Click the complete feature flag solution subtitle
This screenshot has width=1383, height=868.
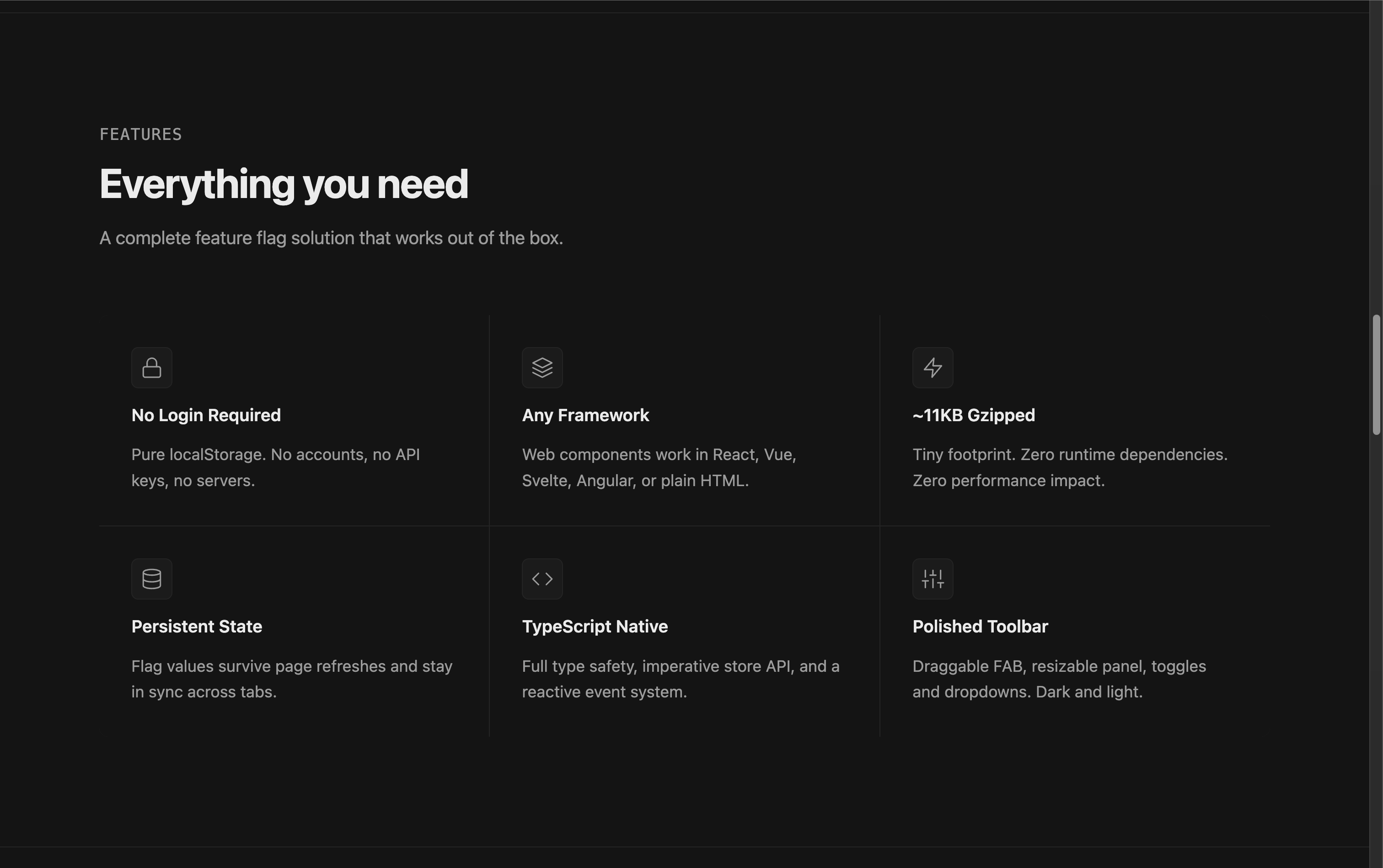coord(331,238)
